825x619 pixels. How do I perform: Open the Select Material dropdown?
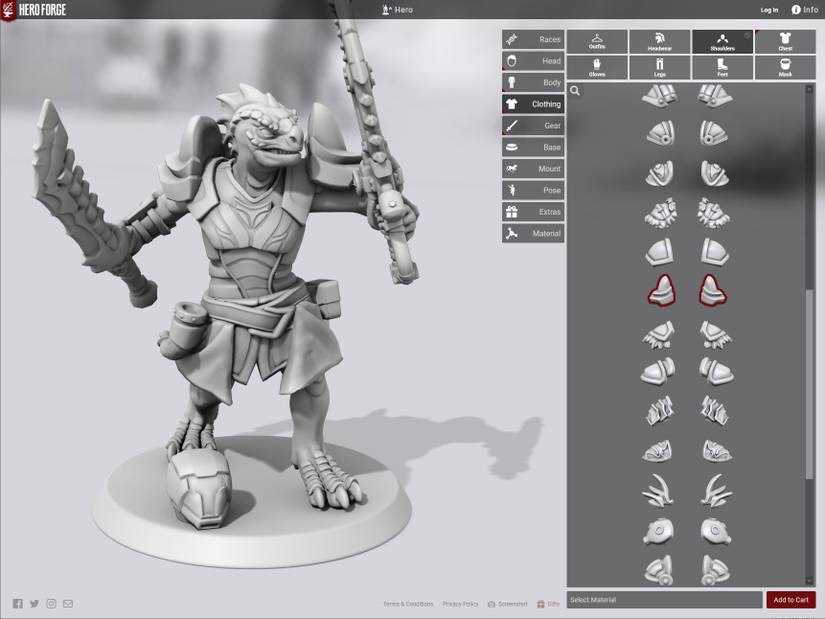point(664,600)
